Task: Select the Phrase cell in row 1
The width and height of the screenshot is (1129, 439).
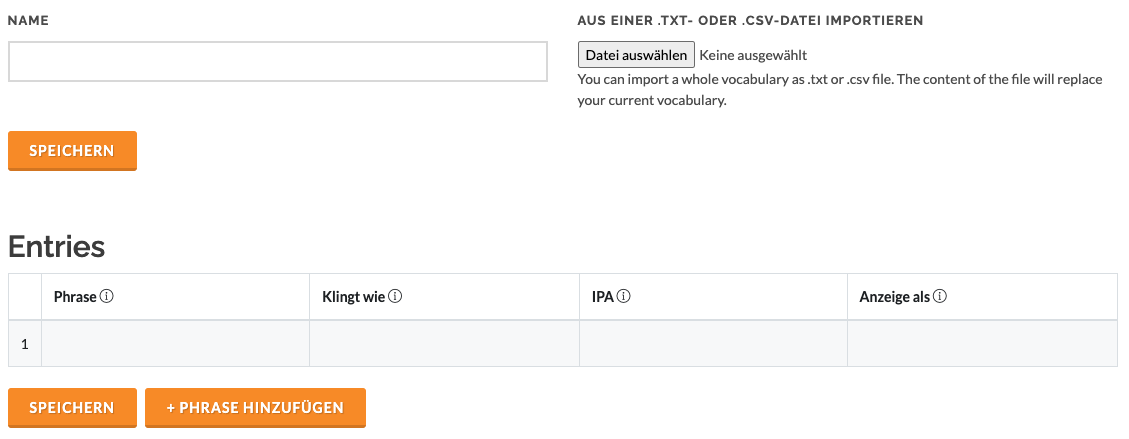Action: pos(176,344)
